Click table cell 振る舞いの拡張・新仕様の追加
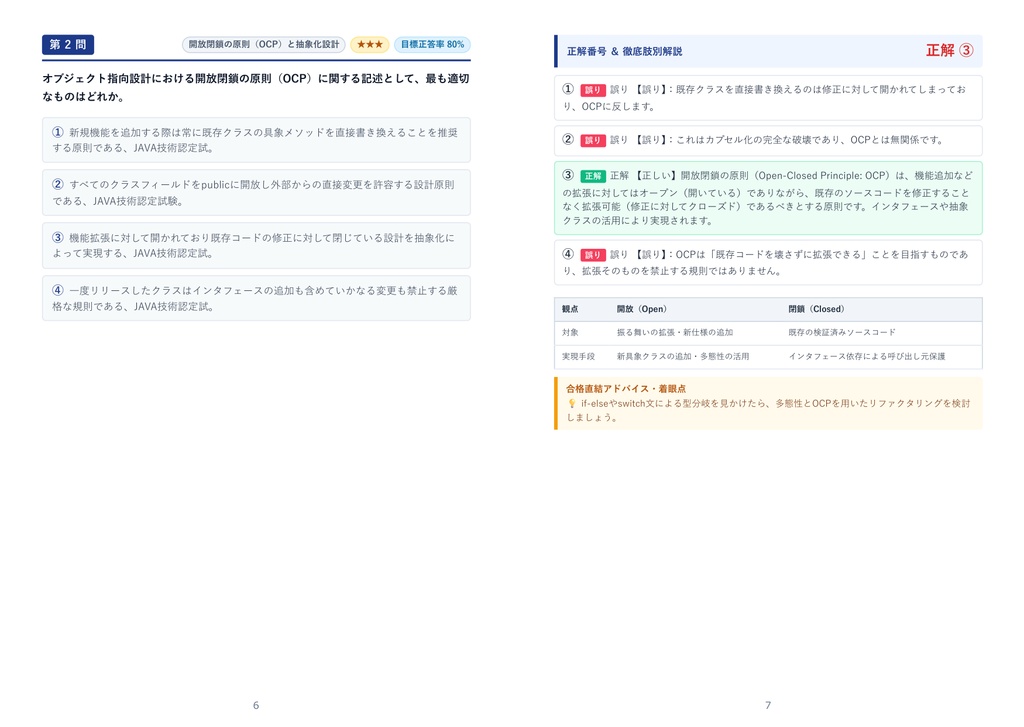Viewport: 1024px width, 727px height. [675, 332]
